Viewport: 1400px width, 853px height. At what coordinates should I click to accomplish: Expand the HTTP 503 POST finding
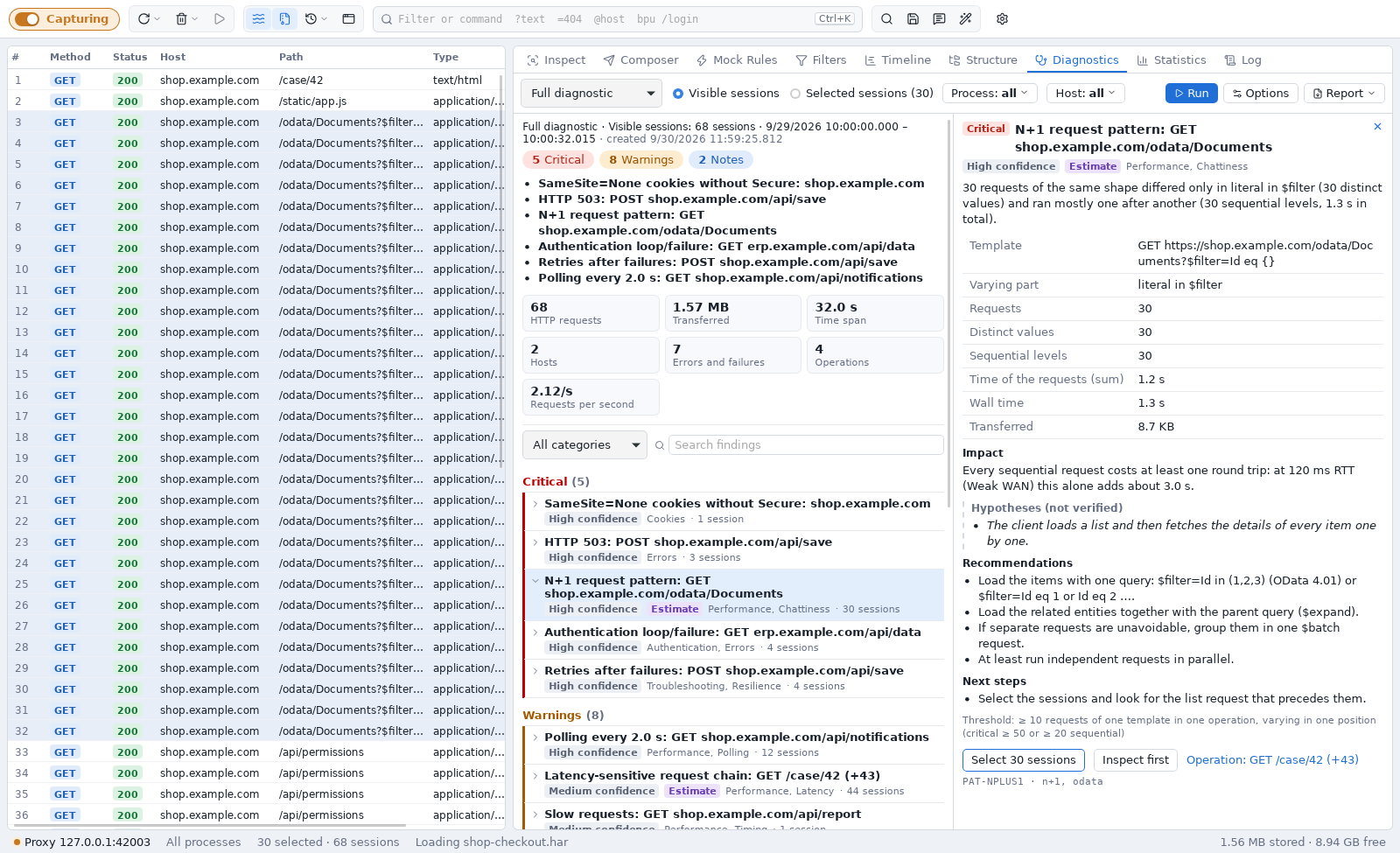733,549
